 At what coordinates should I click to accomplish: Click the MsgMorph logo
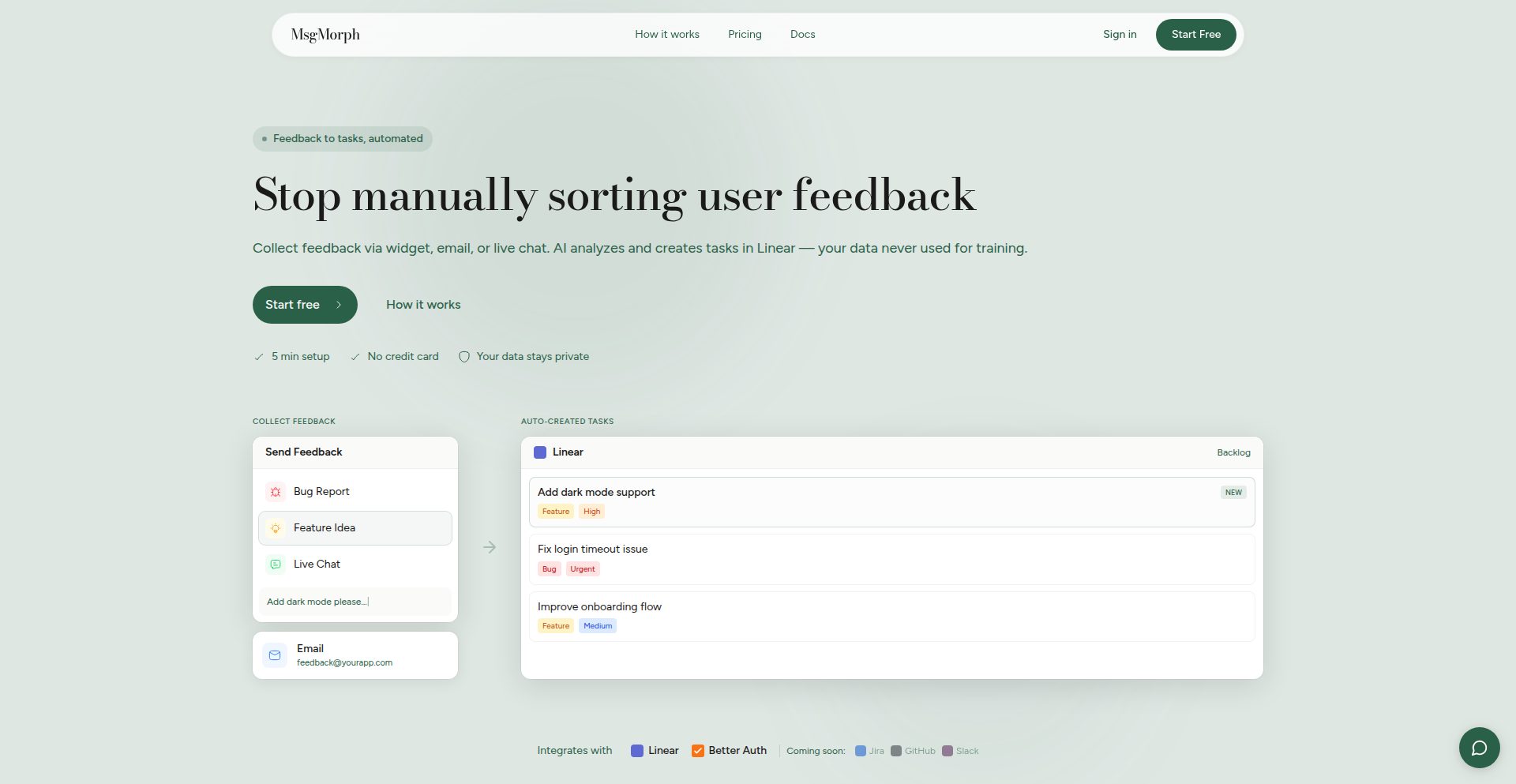click(x=325, y=35)
